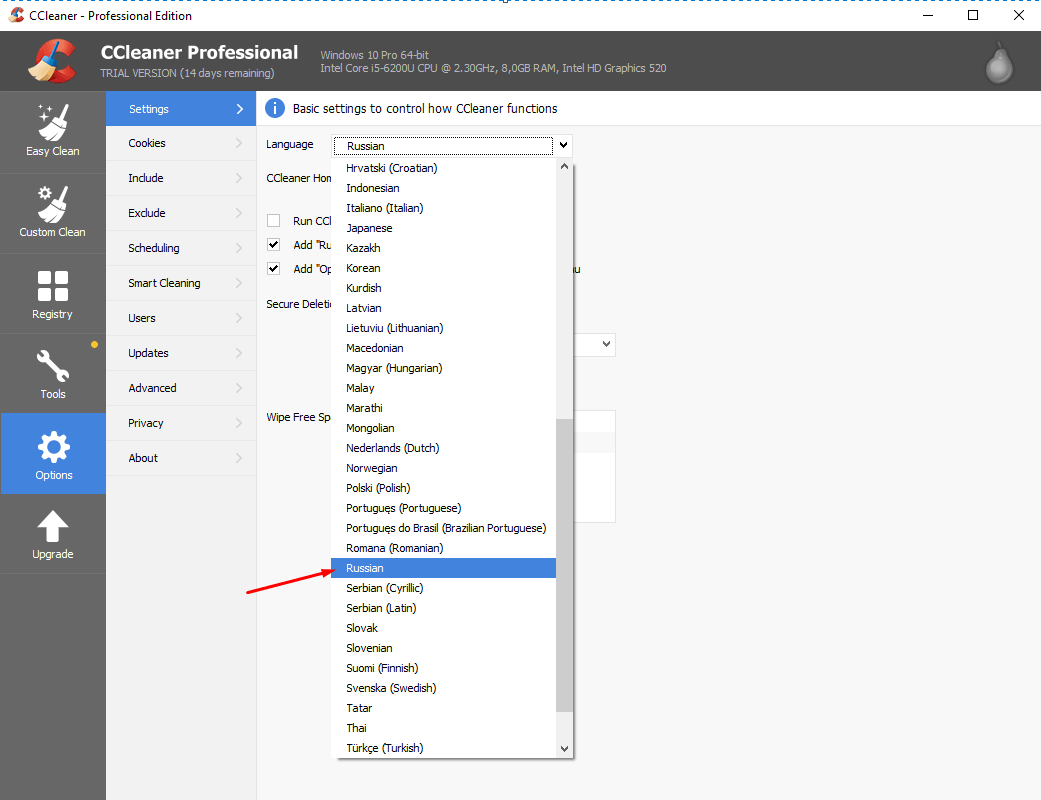Open the Easy Clean section
The width and height of the screenshot is (1041, 800).
pyautogui.click(x=52, y=131)
